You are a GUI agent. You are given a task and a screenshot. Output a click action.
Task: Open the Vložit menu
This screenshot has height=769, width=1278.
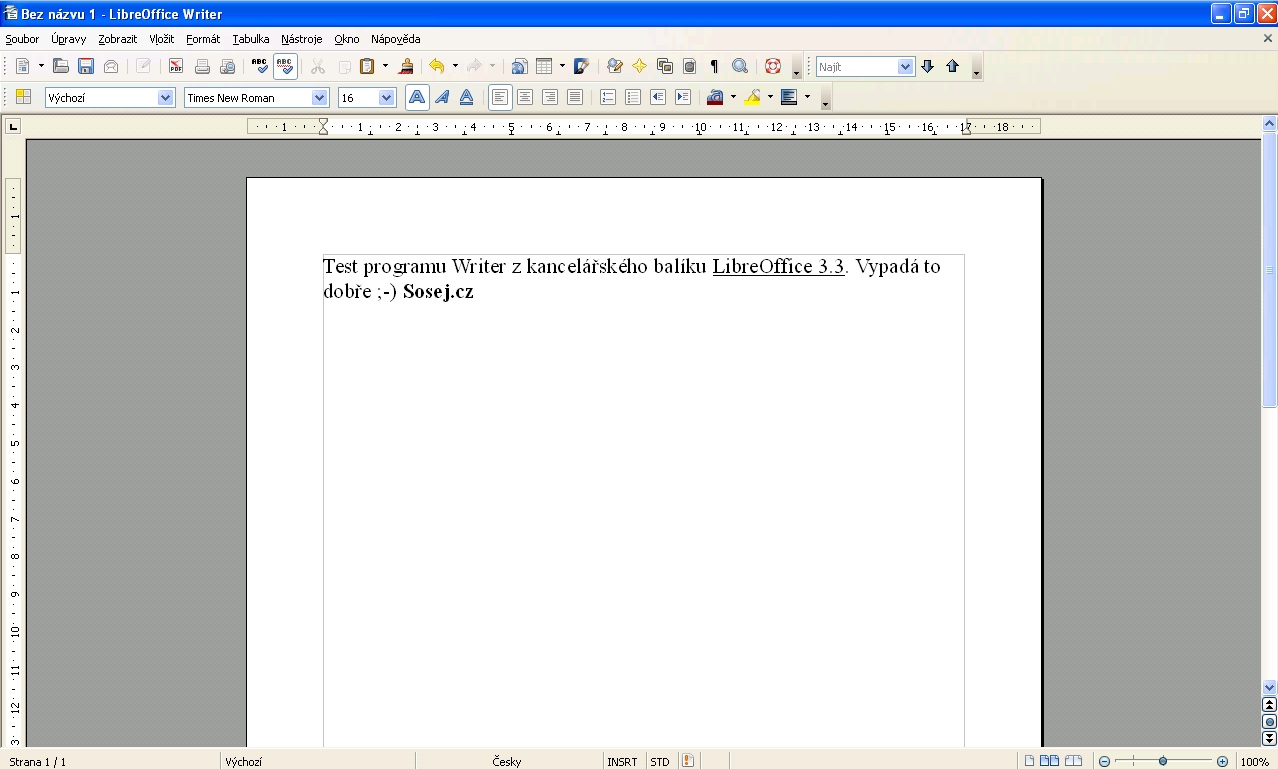[162, 39]
